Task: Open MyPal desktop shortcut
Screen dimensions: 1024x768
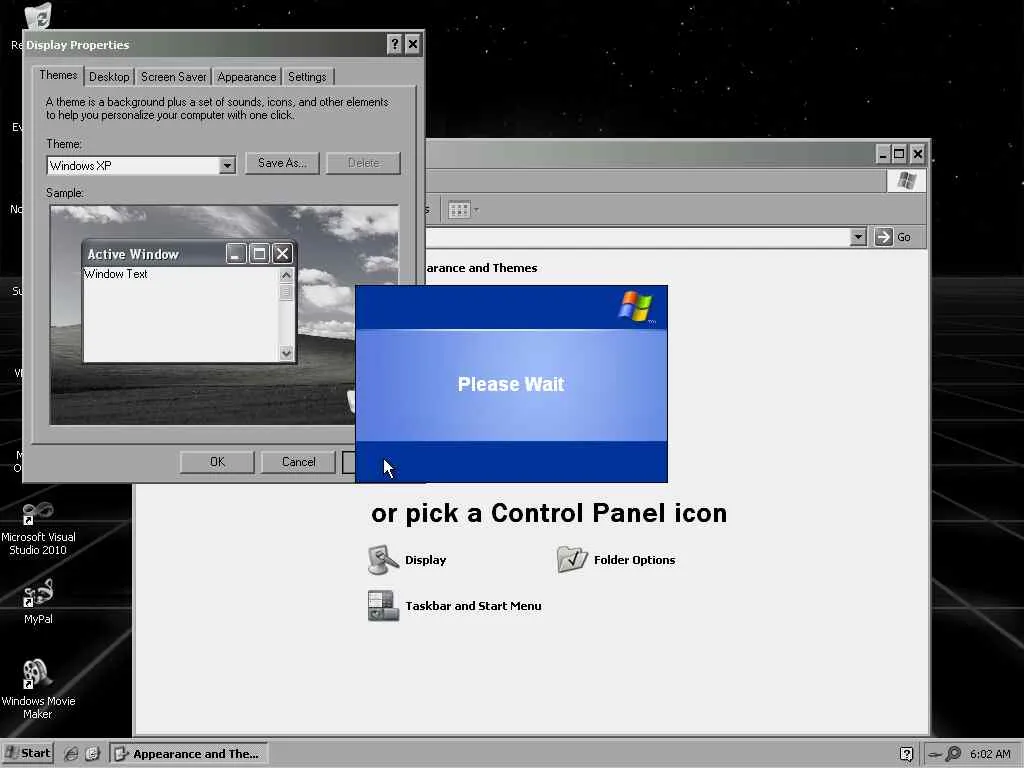Action: click(38, 602)
